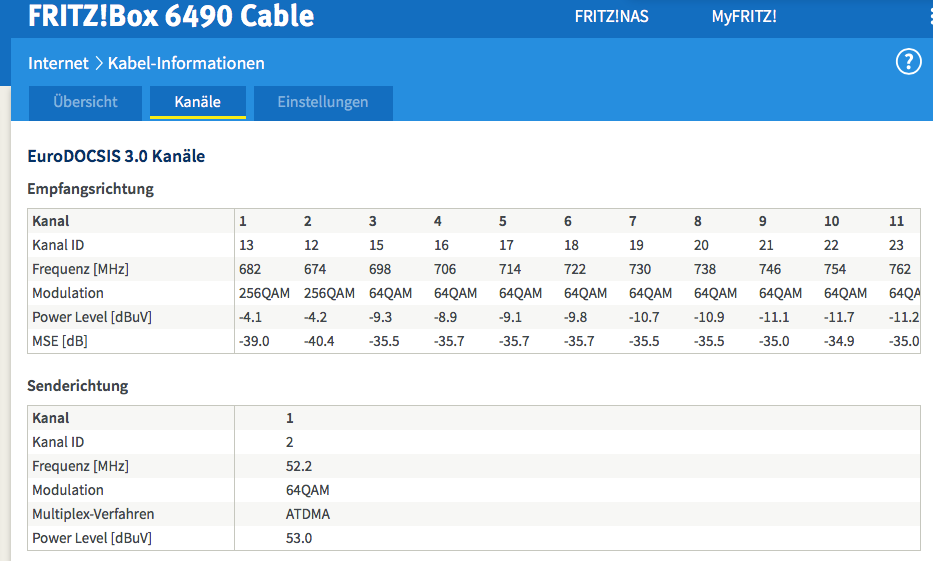933x561 pixels.
Task: Switch to the Übersicht tab
Action: [x=85, y=102]
